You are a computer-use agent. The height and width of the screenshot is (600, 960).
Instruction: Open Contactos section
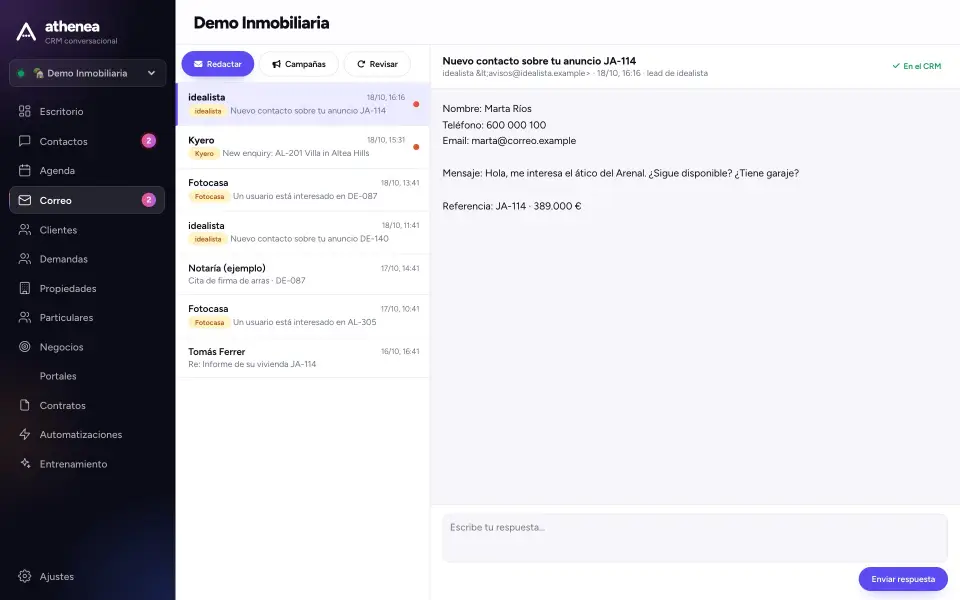(87, 141)
